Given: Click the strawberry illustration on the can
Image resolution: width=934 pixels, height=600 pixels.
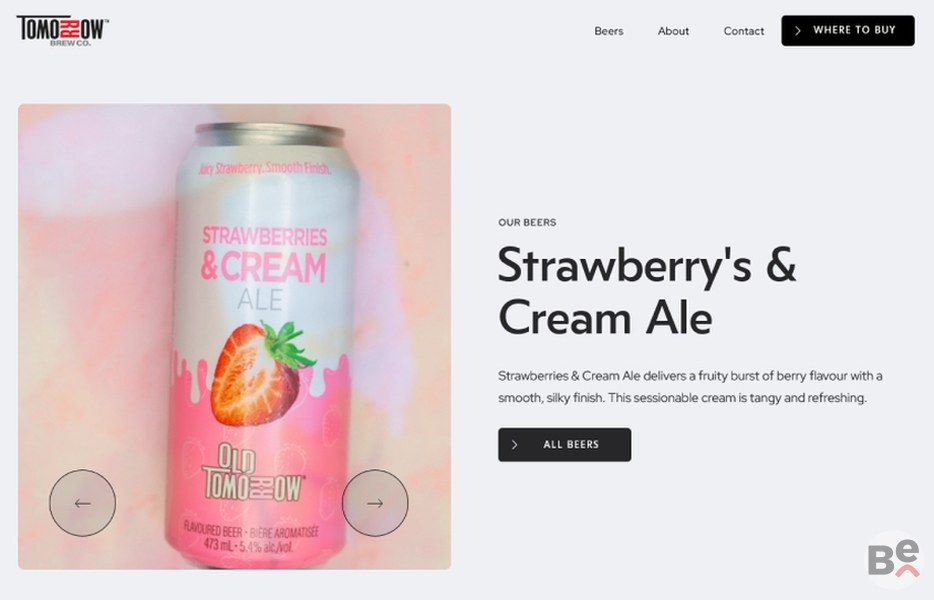Looking at the screenshot, I should click(x=262, y=373).
